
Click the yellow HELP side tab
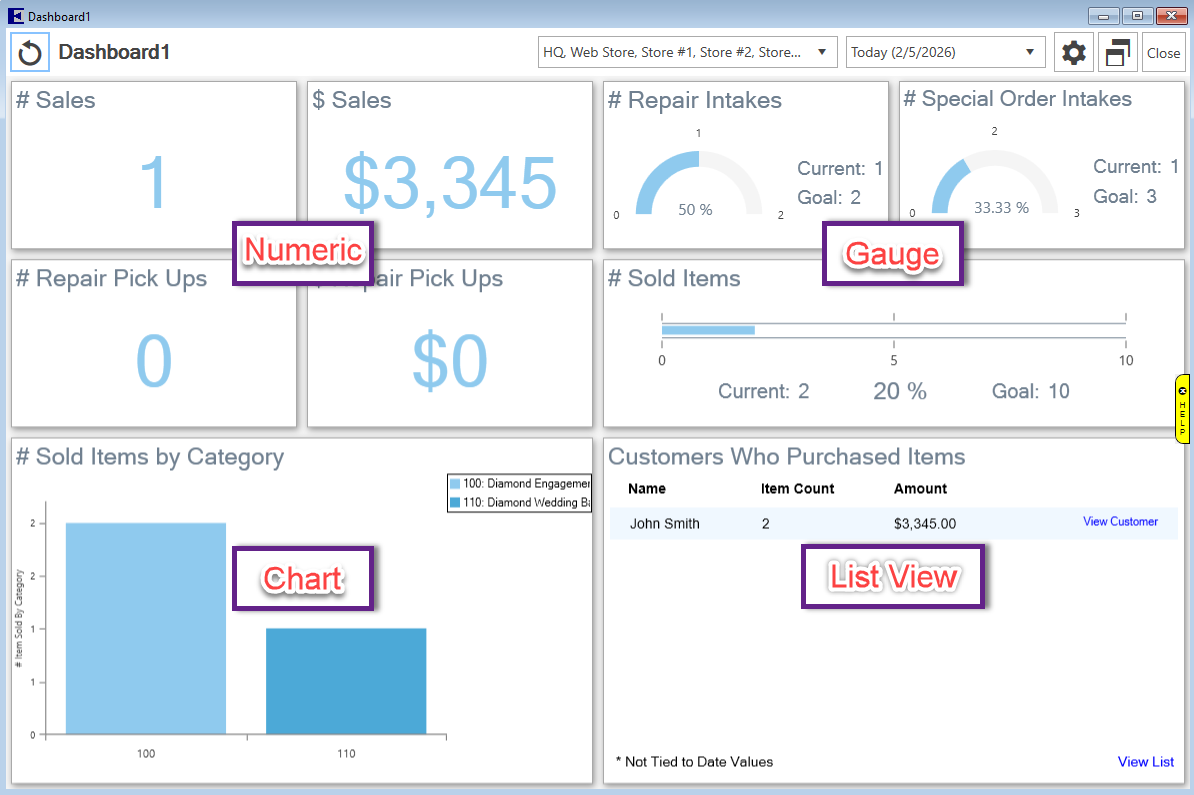(1183, 408)
